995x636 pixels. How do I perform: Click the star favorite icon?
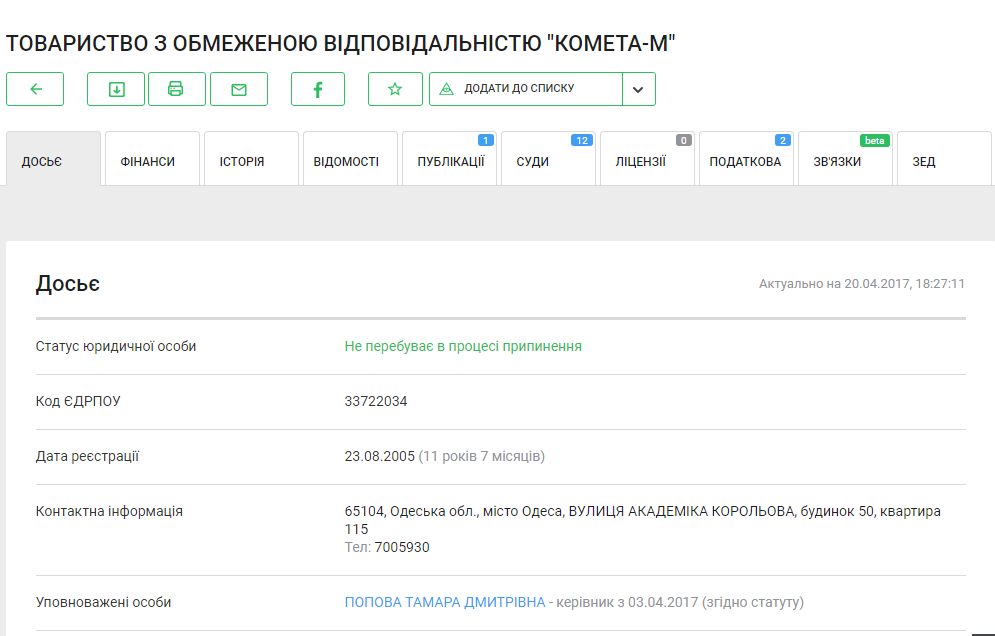395,89
